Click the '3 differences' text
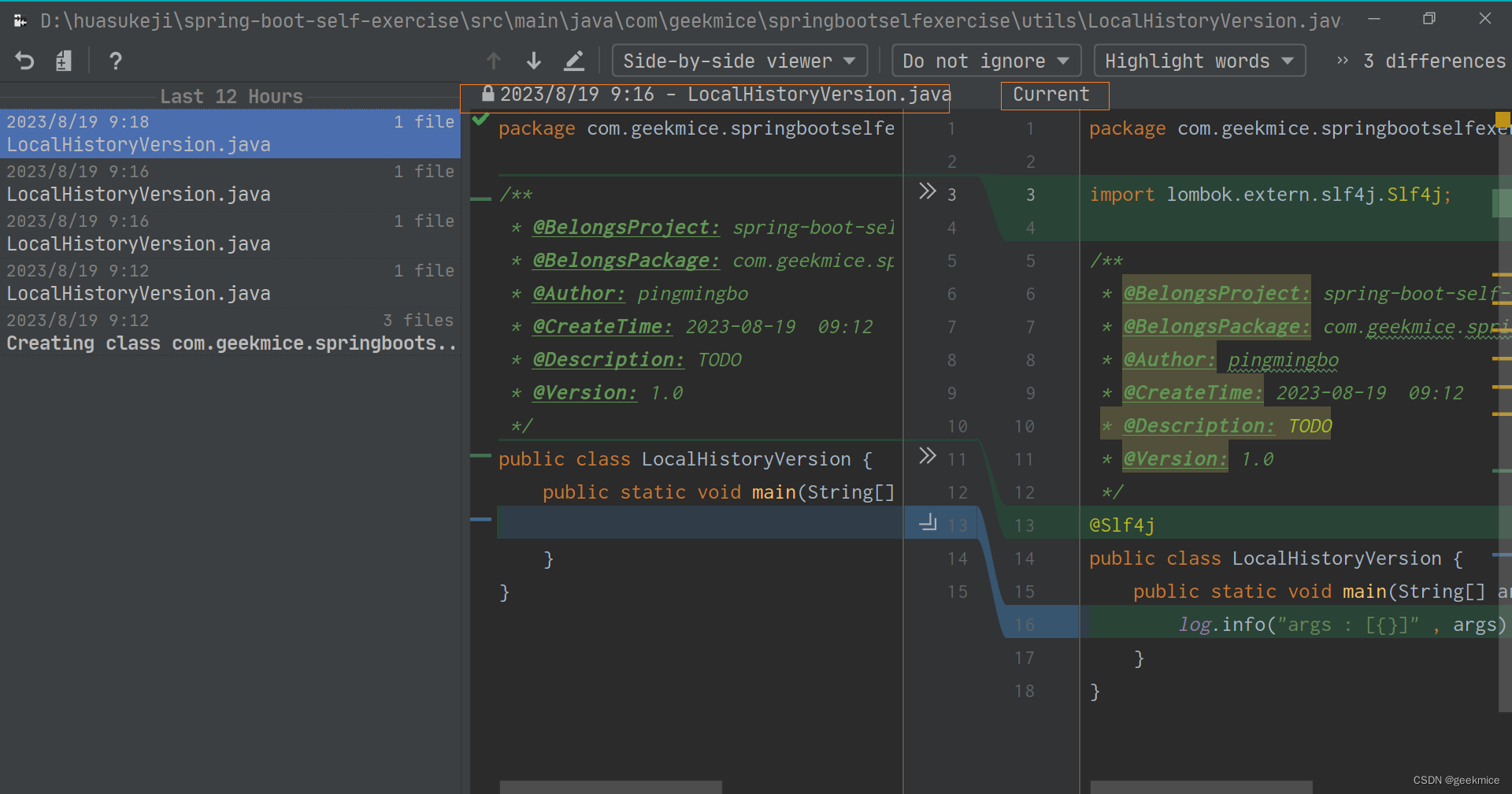The width and height of the screenshot is (1512, 794). (1434, 61)
